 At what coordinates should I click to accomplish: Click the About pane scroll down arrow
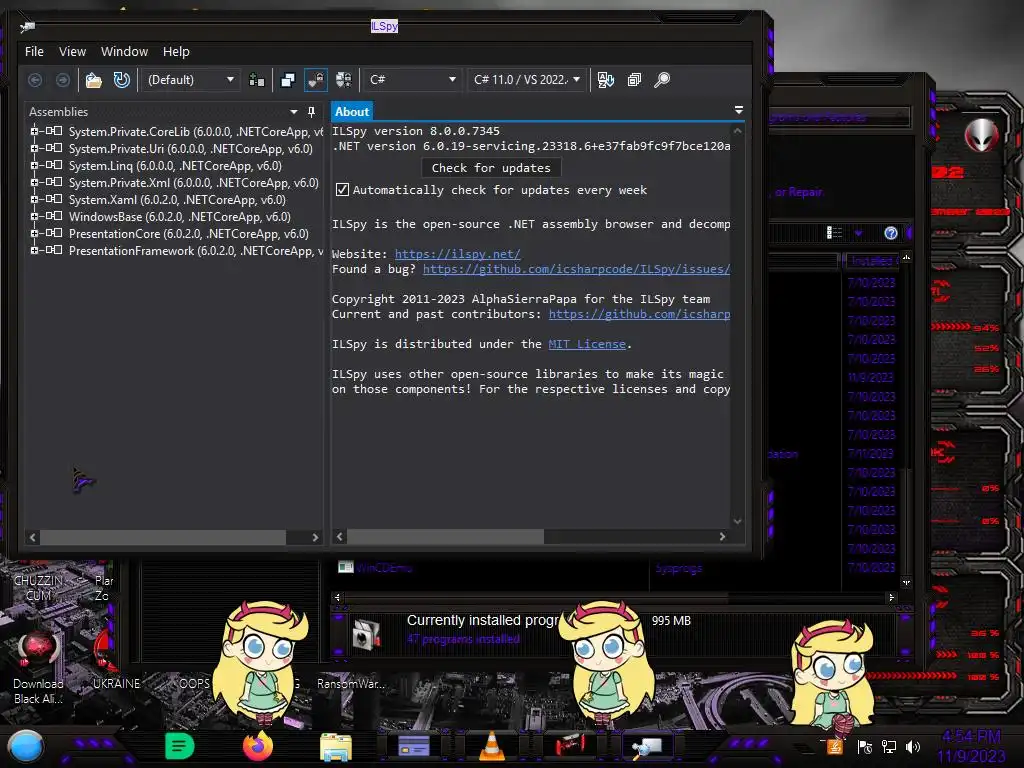[x=737, y=521]
